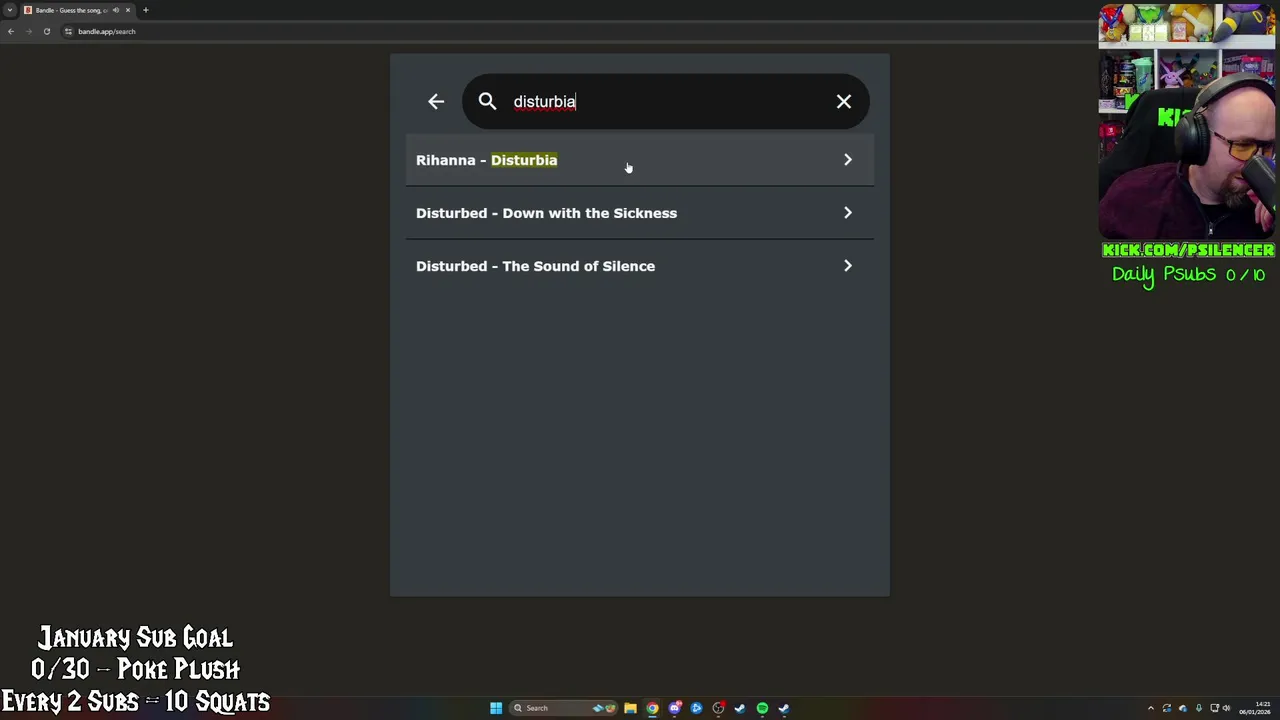Select Disturbed - Down with the Sickness
The width and height of the screenshot is (1280, 720).
coord(640,213)
